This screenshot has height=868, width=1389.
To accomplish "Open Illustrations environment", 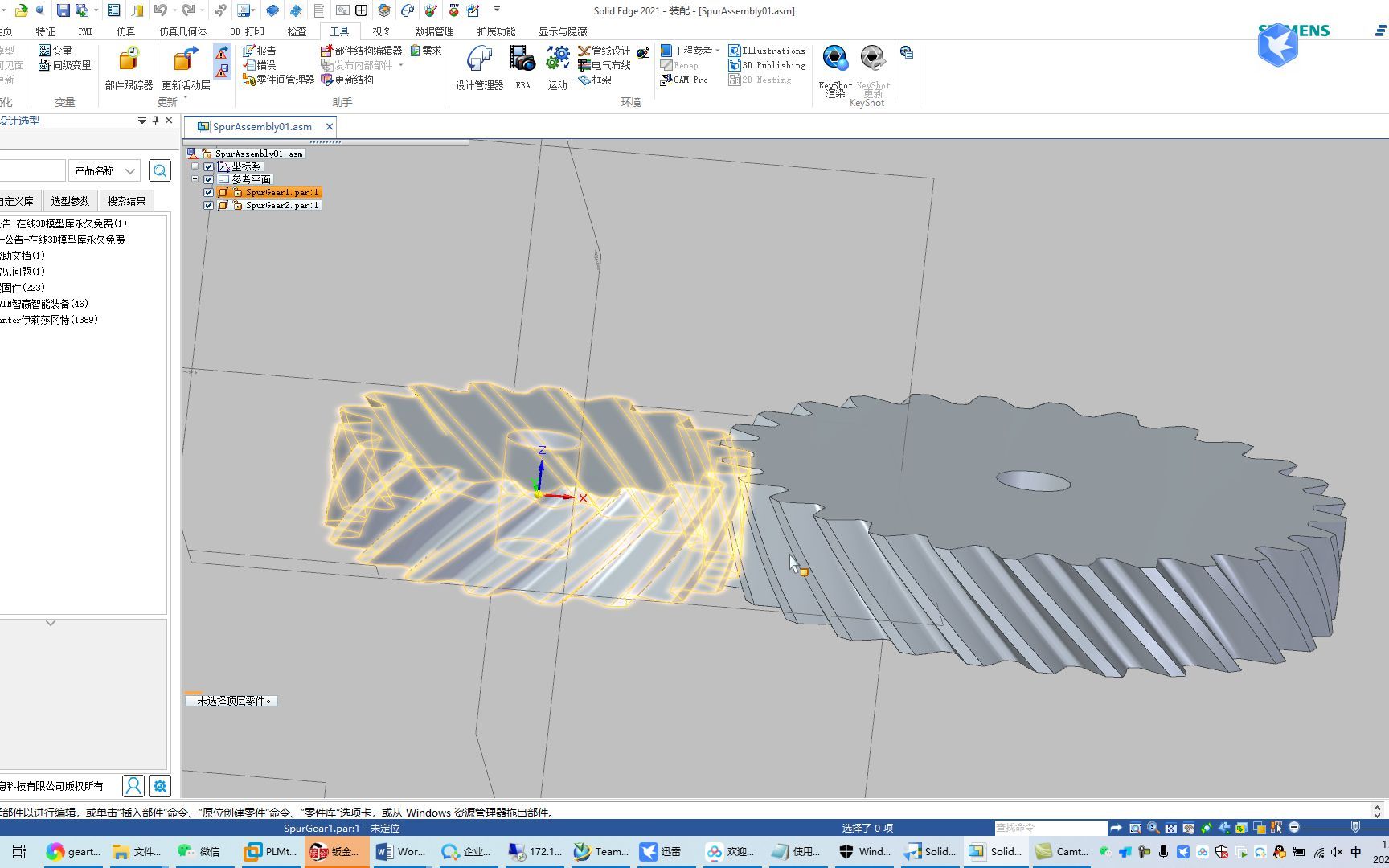I will (x=767, y=51).
